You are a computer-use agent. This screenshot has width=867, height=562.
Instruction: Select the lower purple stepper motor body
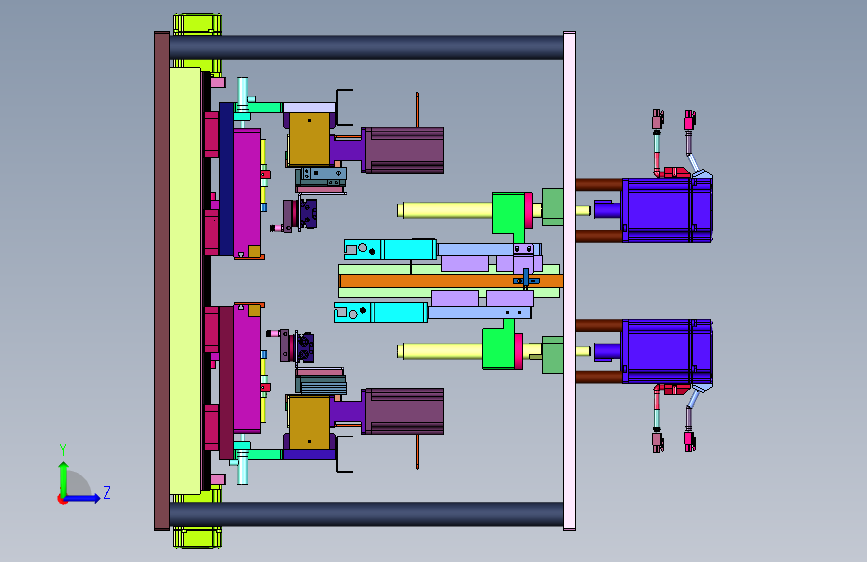[403, 412]
